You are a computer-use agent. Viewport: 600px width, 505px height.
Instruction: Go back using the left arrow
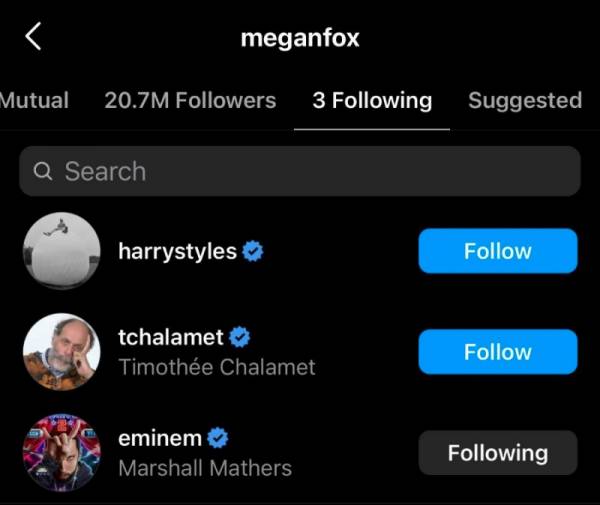[33, 37]
